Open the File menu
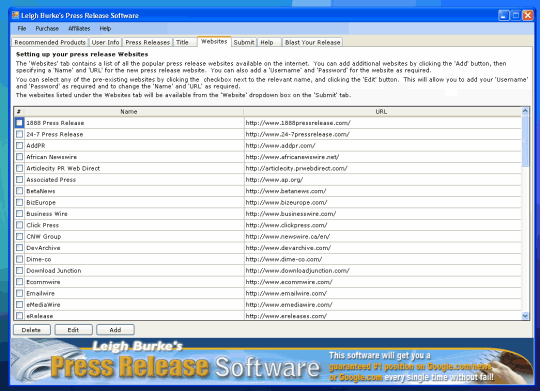The width and height of the screenshot is (540, 391). coord(22,29)
